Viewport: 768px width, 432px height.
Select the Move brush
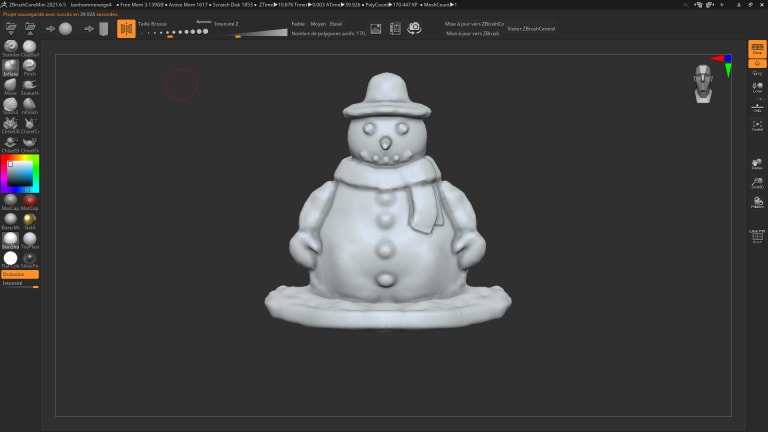click(10, 86)
